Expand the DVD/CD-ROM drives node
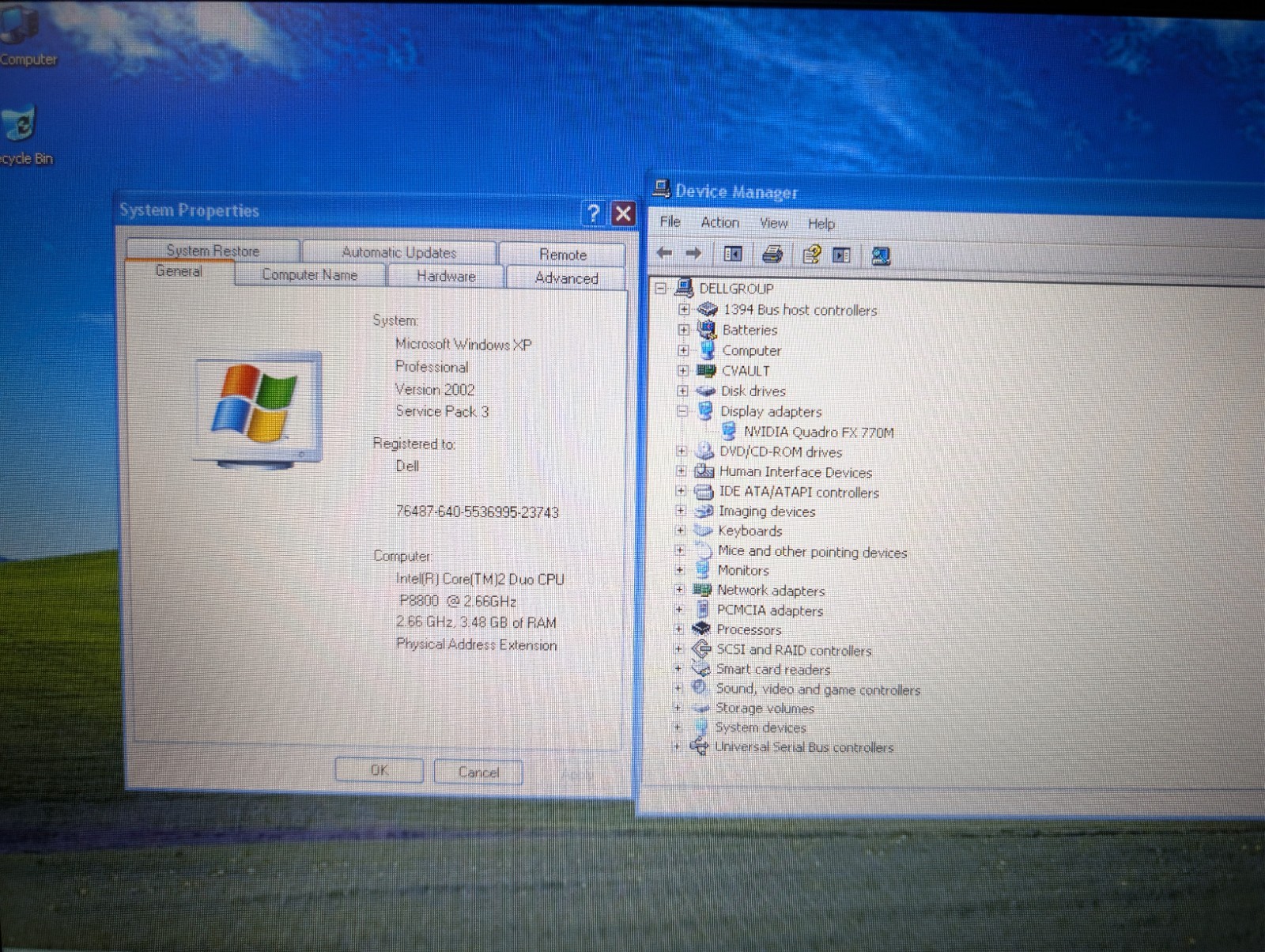The width and height of the screenshot is (1265, 952). (x=681, y=451)
